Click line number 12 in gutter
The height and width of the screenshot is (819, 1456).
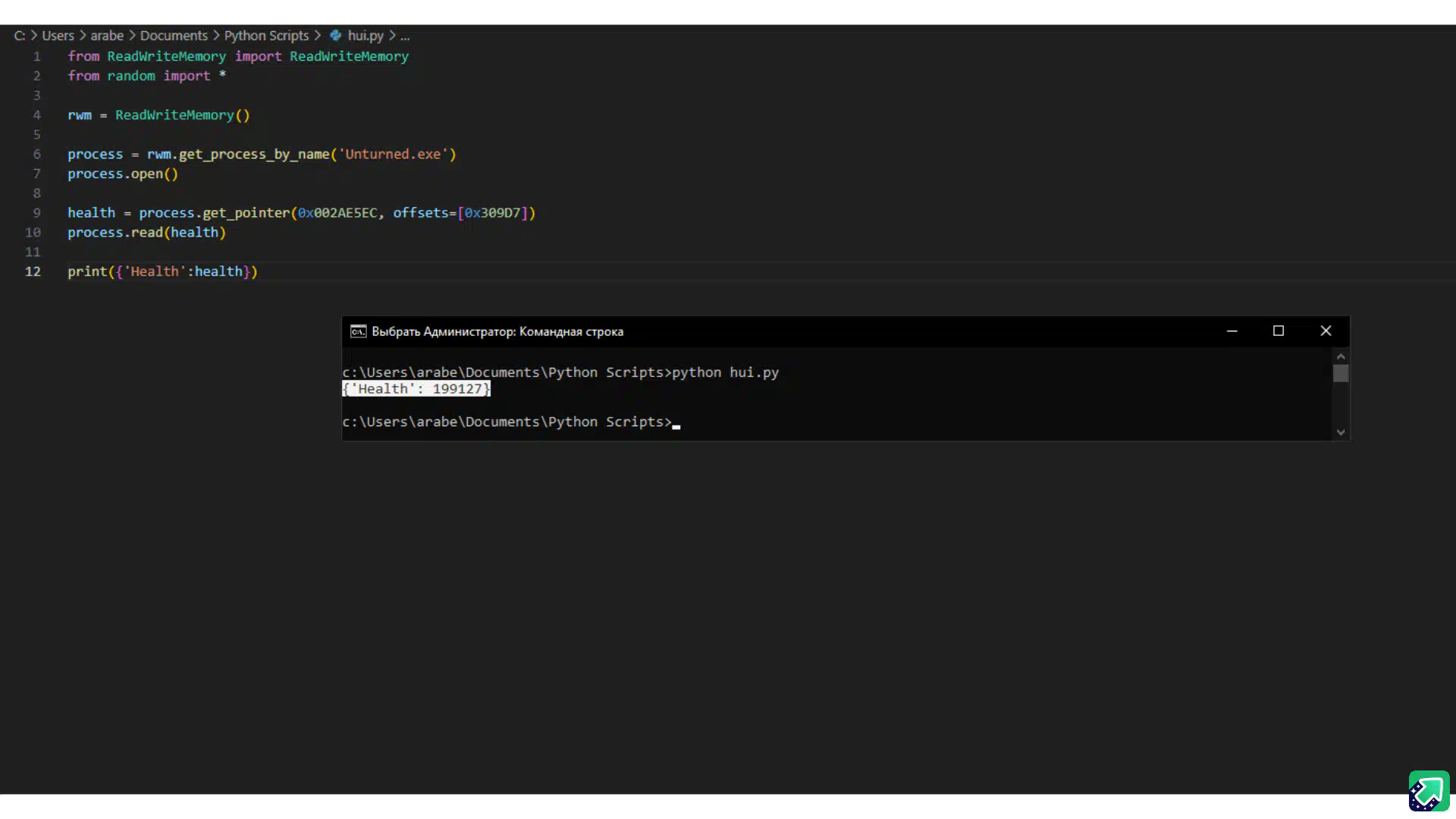pyautogui.click(x=33, y=271)
